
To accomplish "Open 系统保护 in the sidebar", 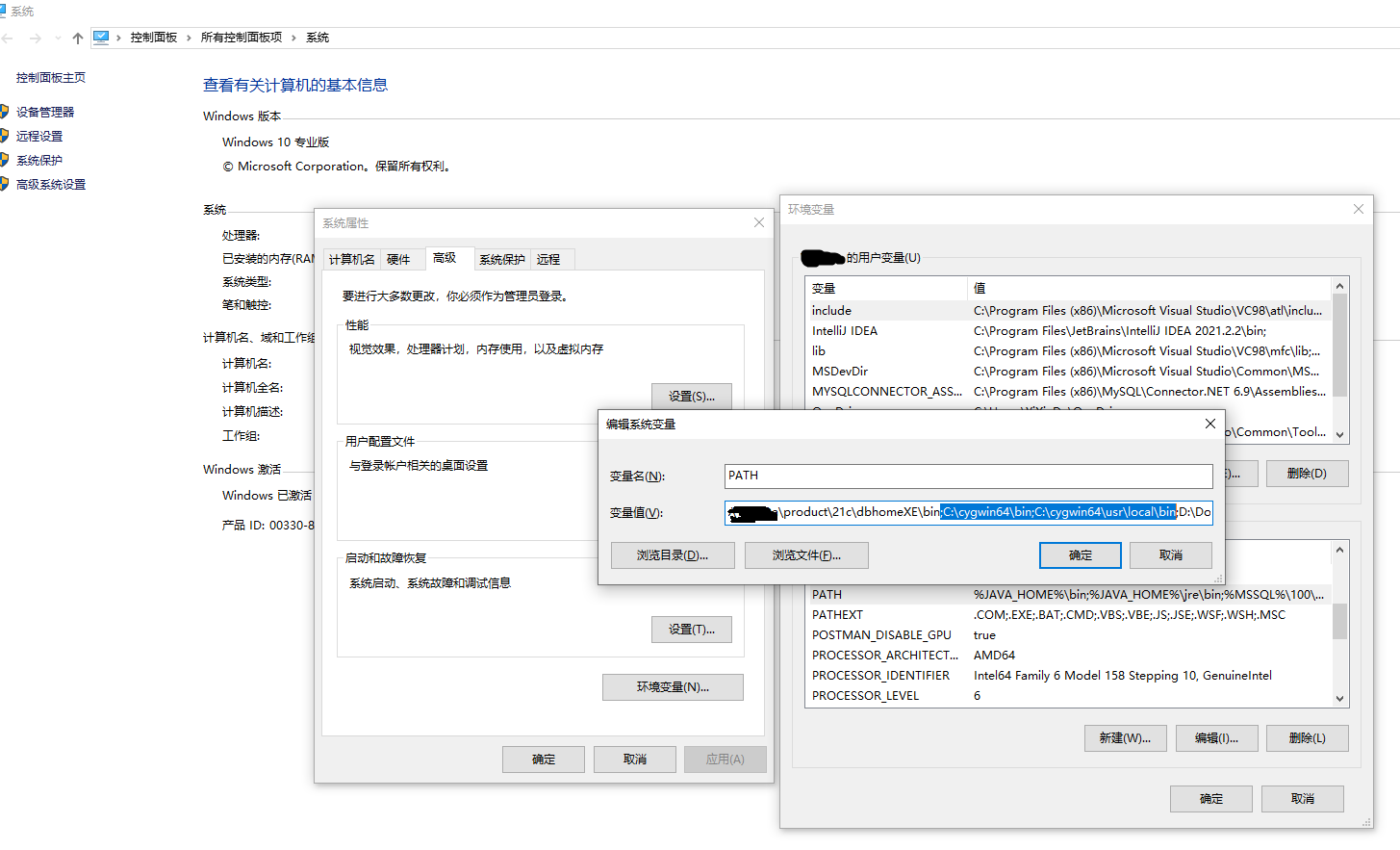I will coord(39,160).
